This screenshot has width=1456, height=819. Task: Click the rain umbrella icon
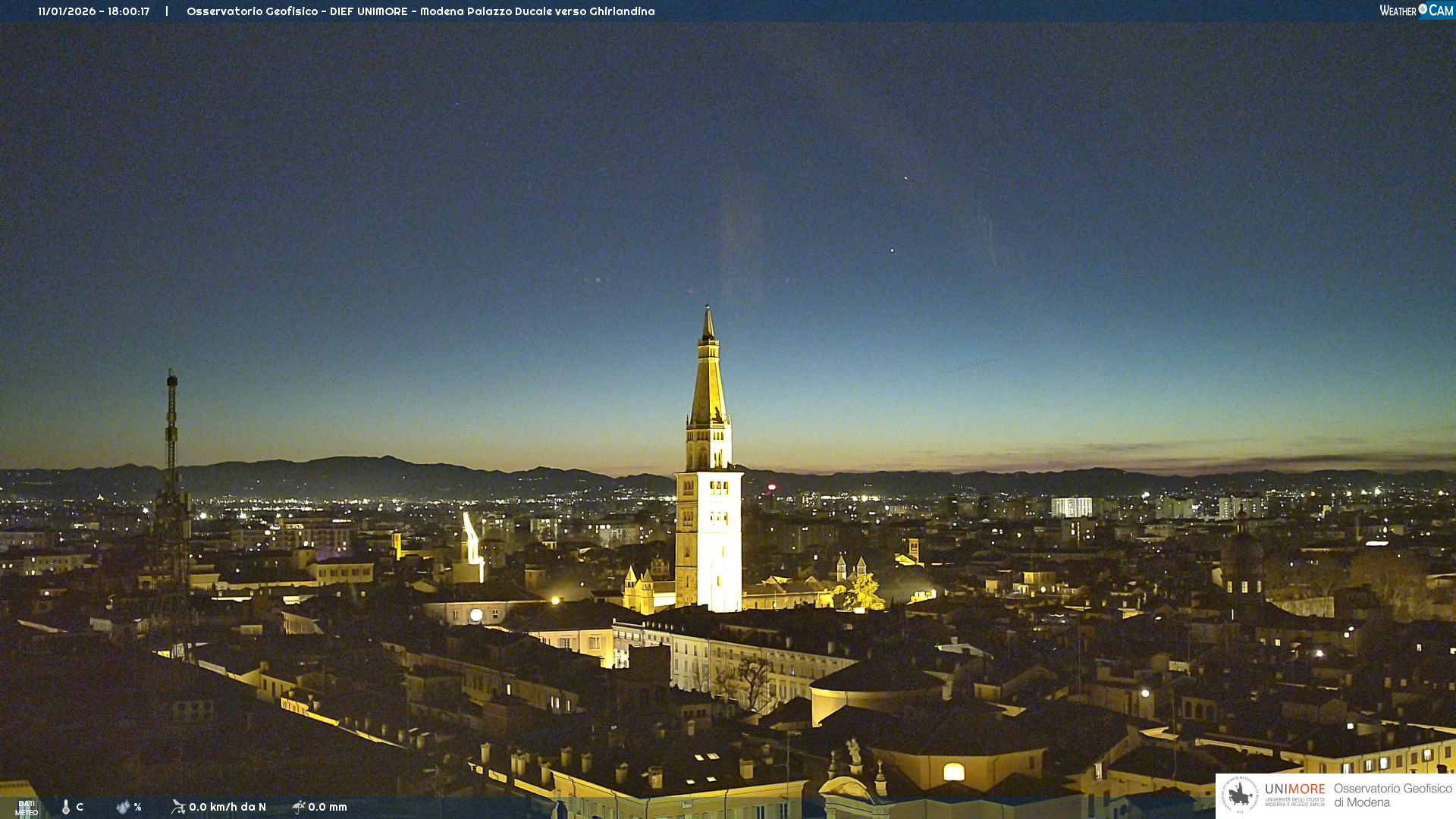(x=298, y=807)
